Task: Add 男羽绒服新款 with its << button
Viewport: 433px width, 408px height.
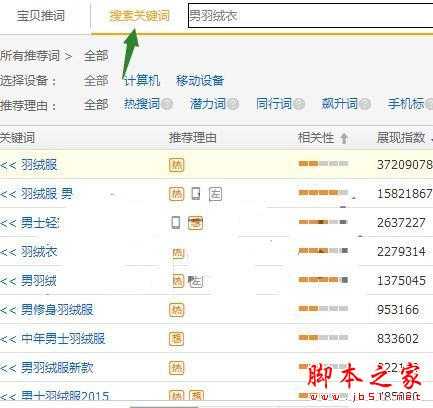Action: (x=8, y=368)
